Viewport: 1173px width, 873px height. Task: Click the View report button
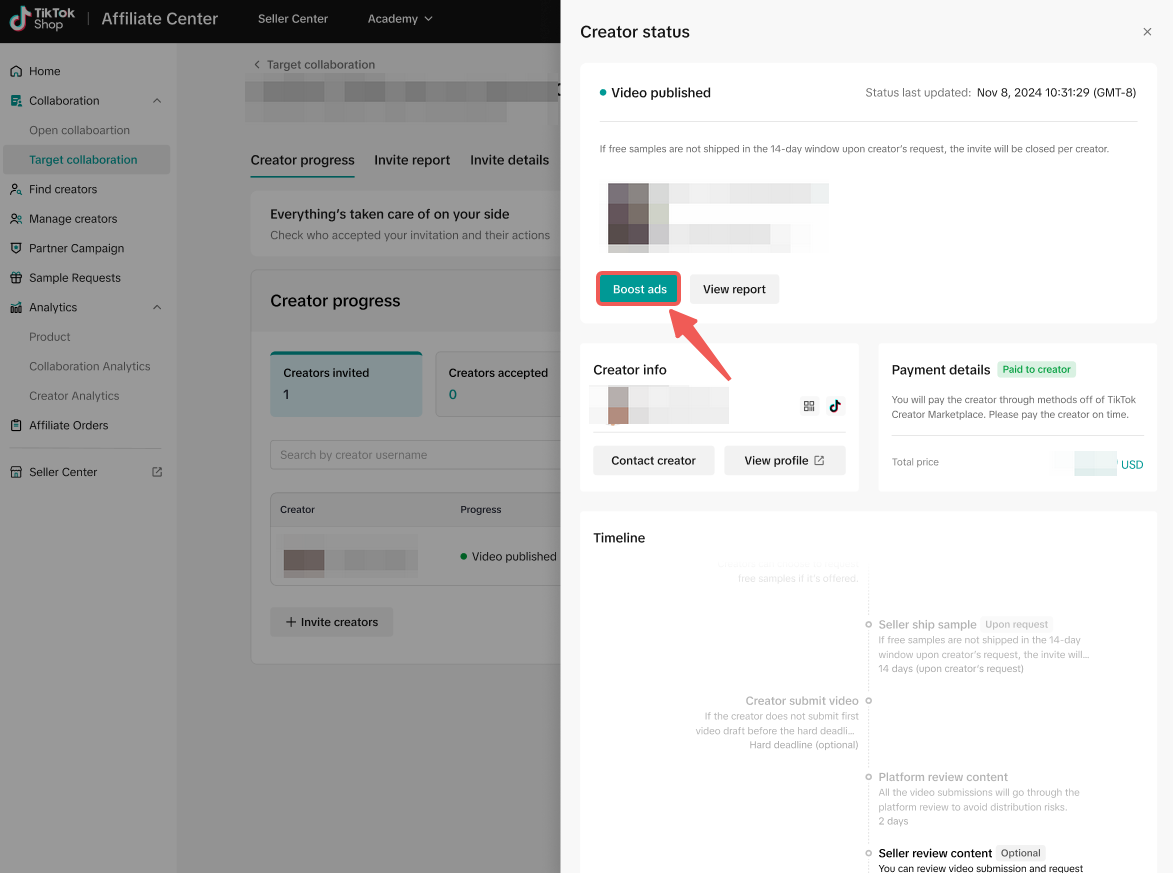click(734, 289)
